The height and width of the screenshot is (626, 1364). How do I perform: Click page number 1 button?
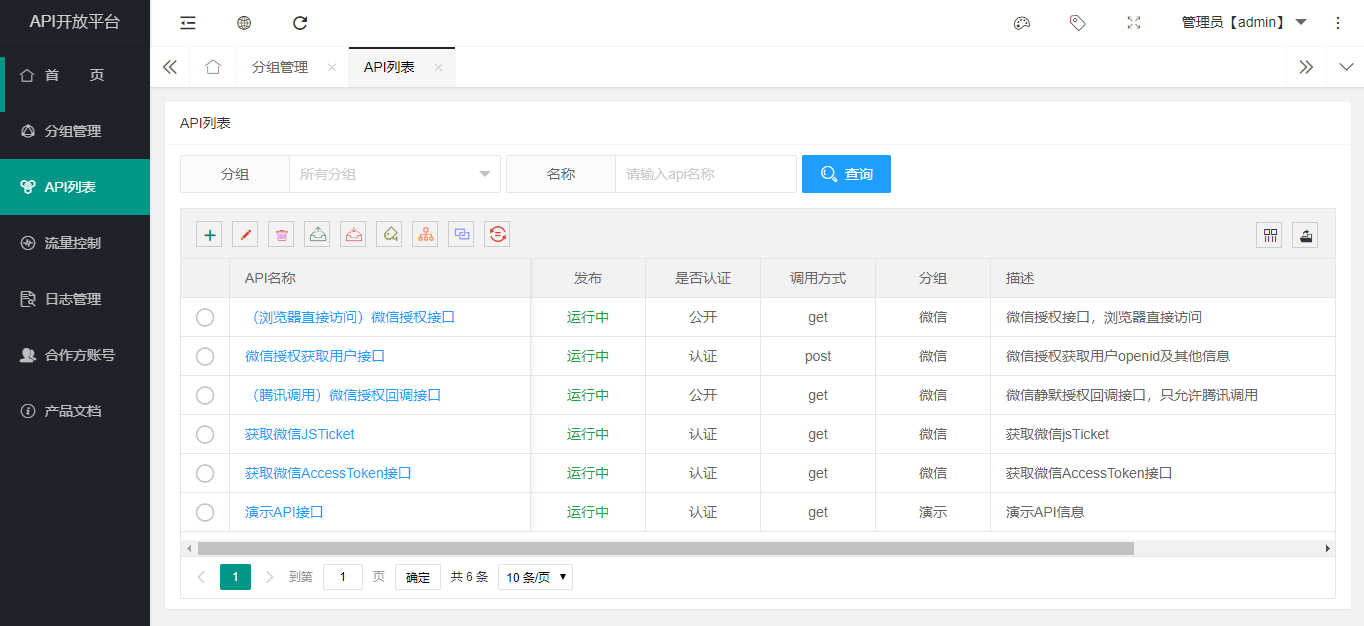point(235,577)
